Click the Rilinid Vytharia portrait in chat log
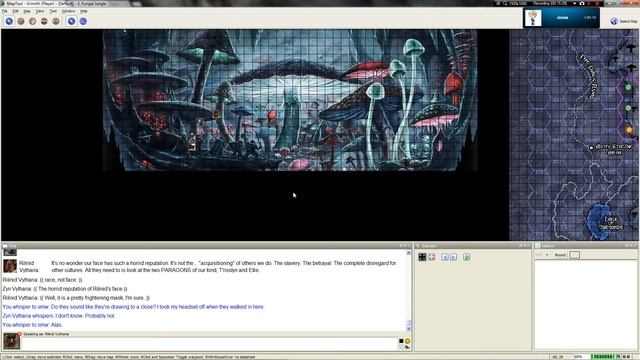 pyautogui.click(x=10, y=266)
